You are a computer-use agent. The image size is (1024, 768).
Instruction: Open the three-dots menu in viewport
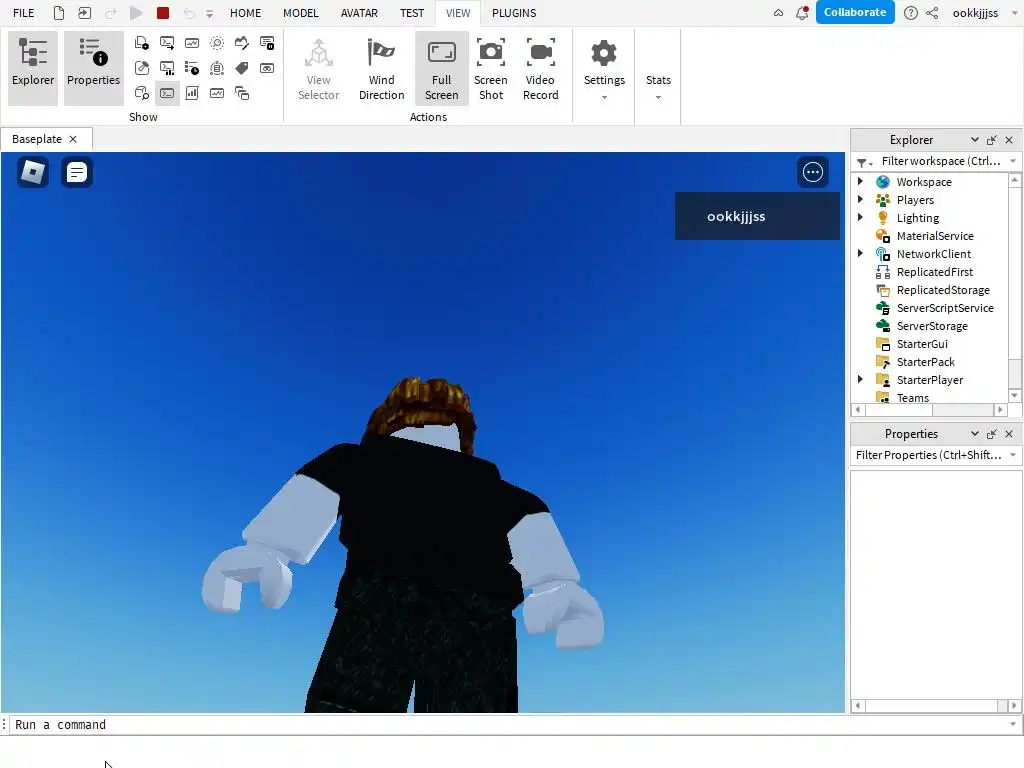(813, 172)
